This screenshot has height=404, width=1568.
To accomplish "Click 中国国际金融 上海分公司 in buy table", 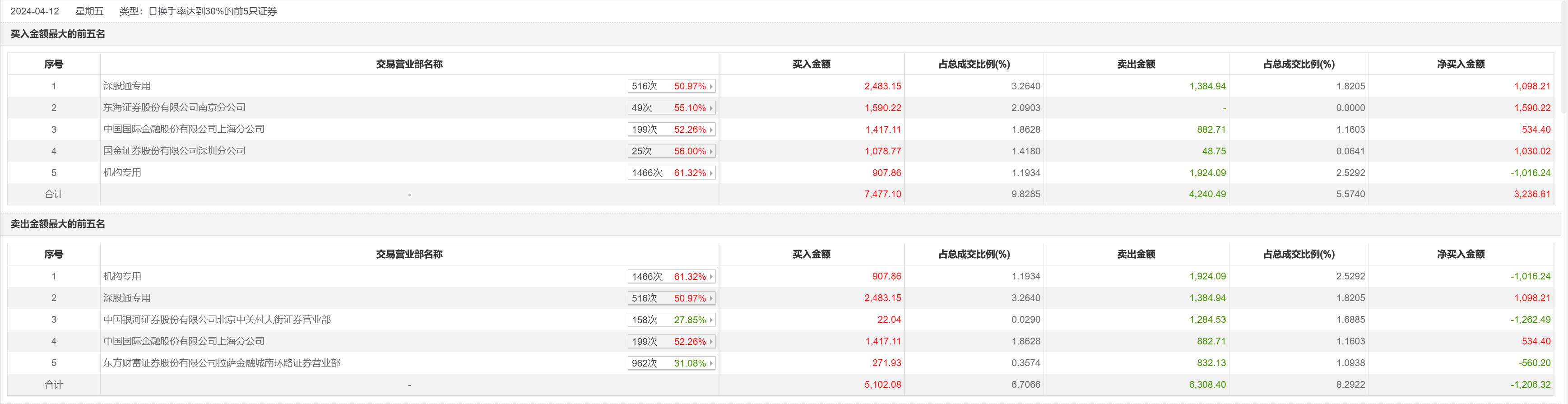I will click(184, 129).
